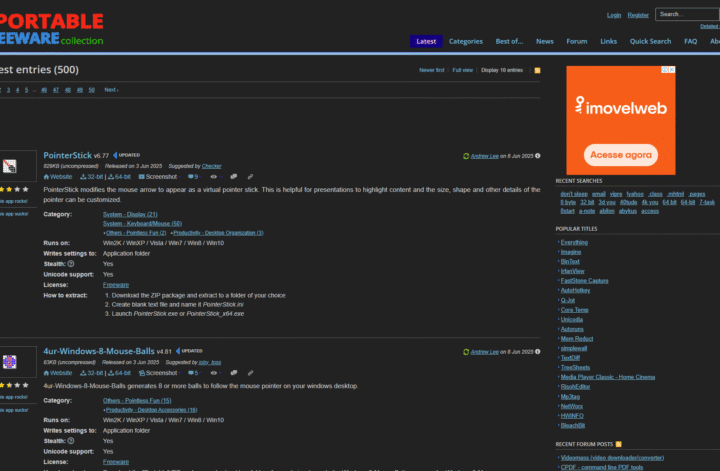Search recent term don't sleep
The width and height of the screenshot is (720, 471).
(x=574, y=194)
